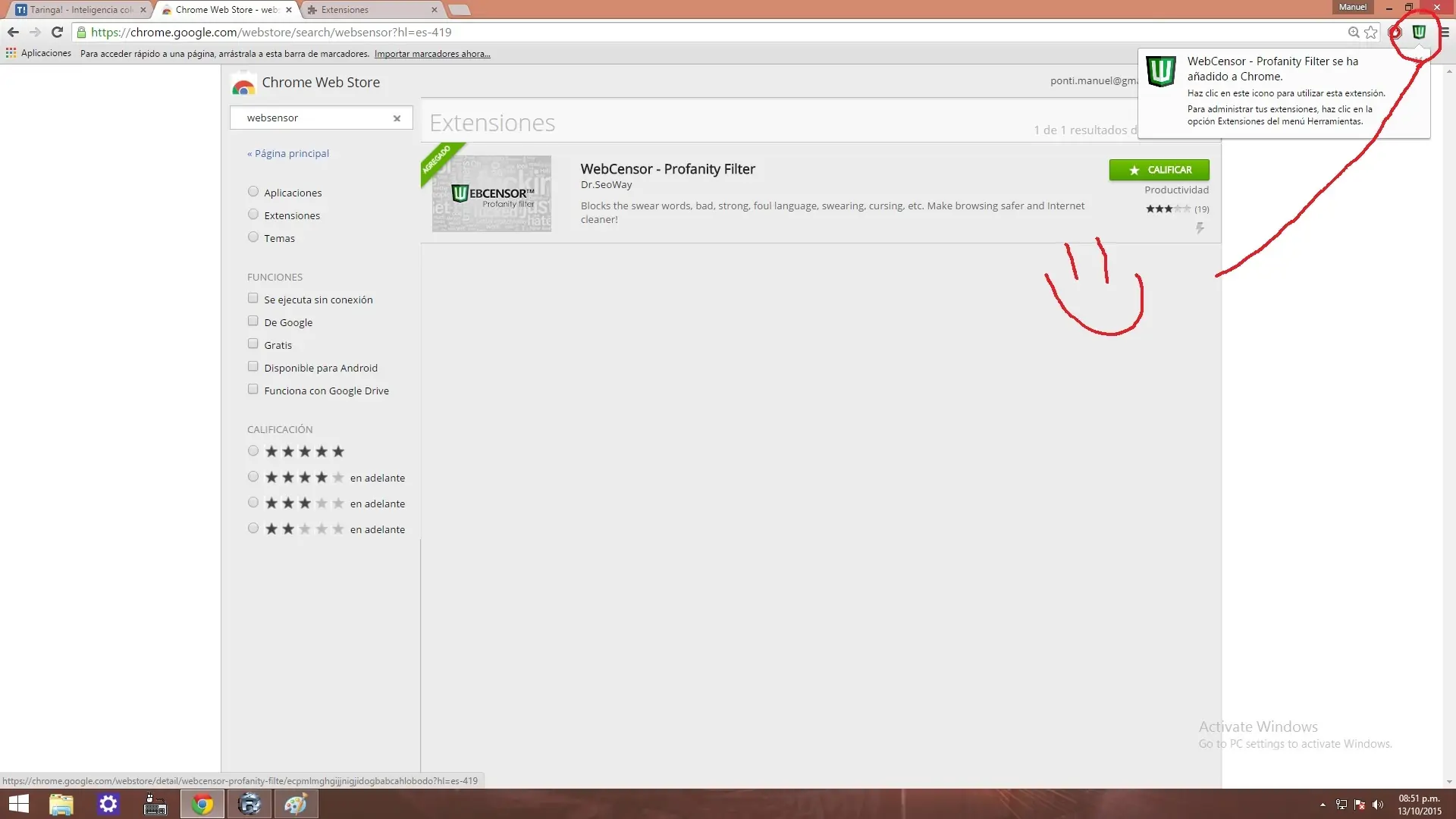Open the metallic R app on taskbar
The width and height of the screenshot is (1456, 819).
(x=249, y=804)
